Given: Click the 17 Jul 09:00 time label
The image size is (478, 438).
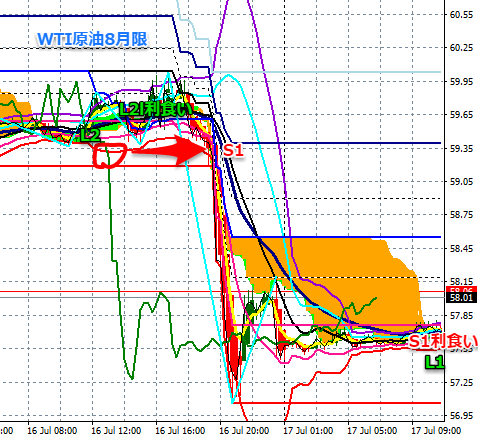Looking at the screenshot, I should pyautogui.click(x=436, y=430).
